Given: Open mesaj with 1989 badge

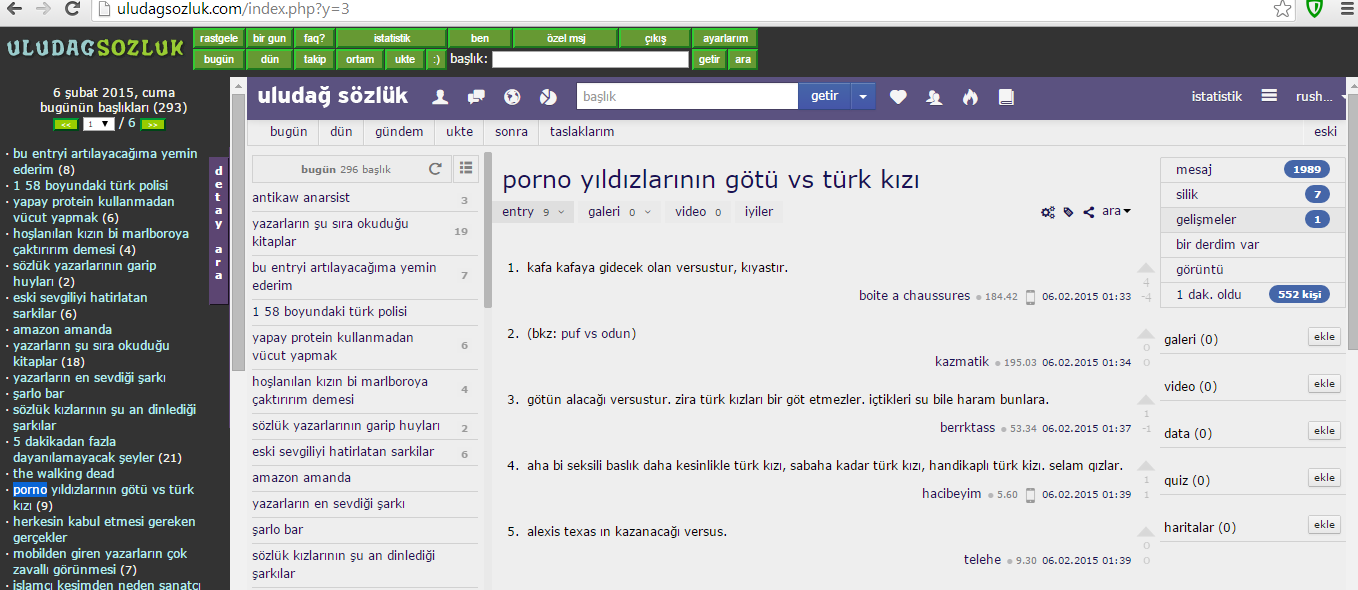Looking at the screenshot, I should pos(1252,170).
